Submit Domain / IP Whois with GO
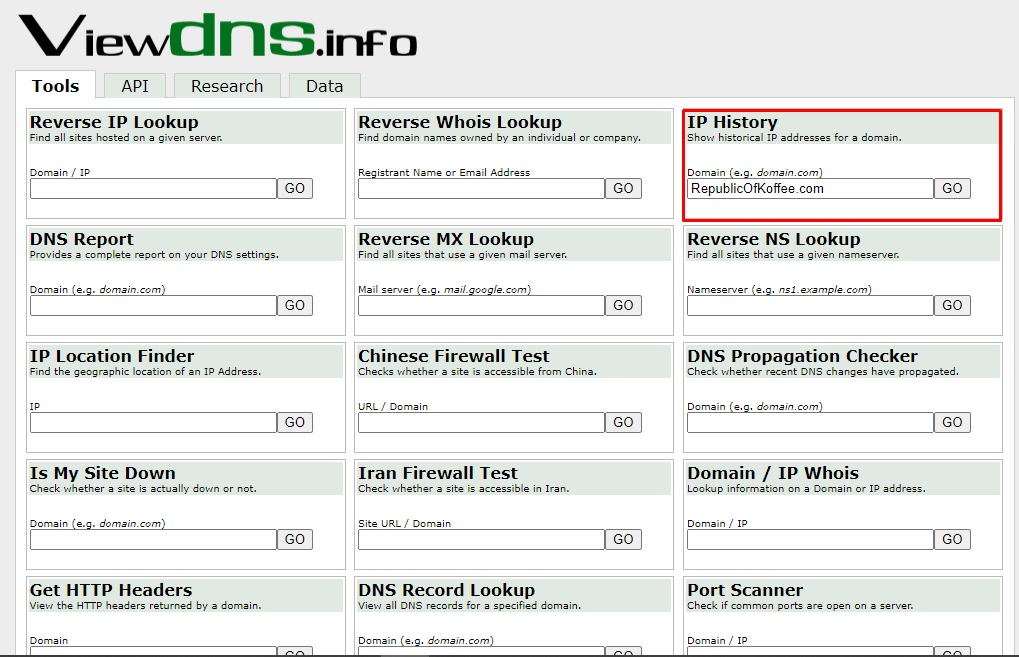The height and width of the screenshot is (657, 1019). 950,539
